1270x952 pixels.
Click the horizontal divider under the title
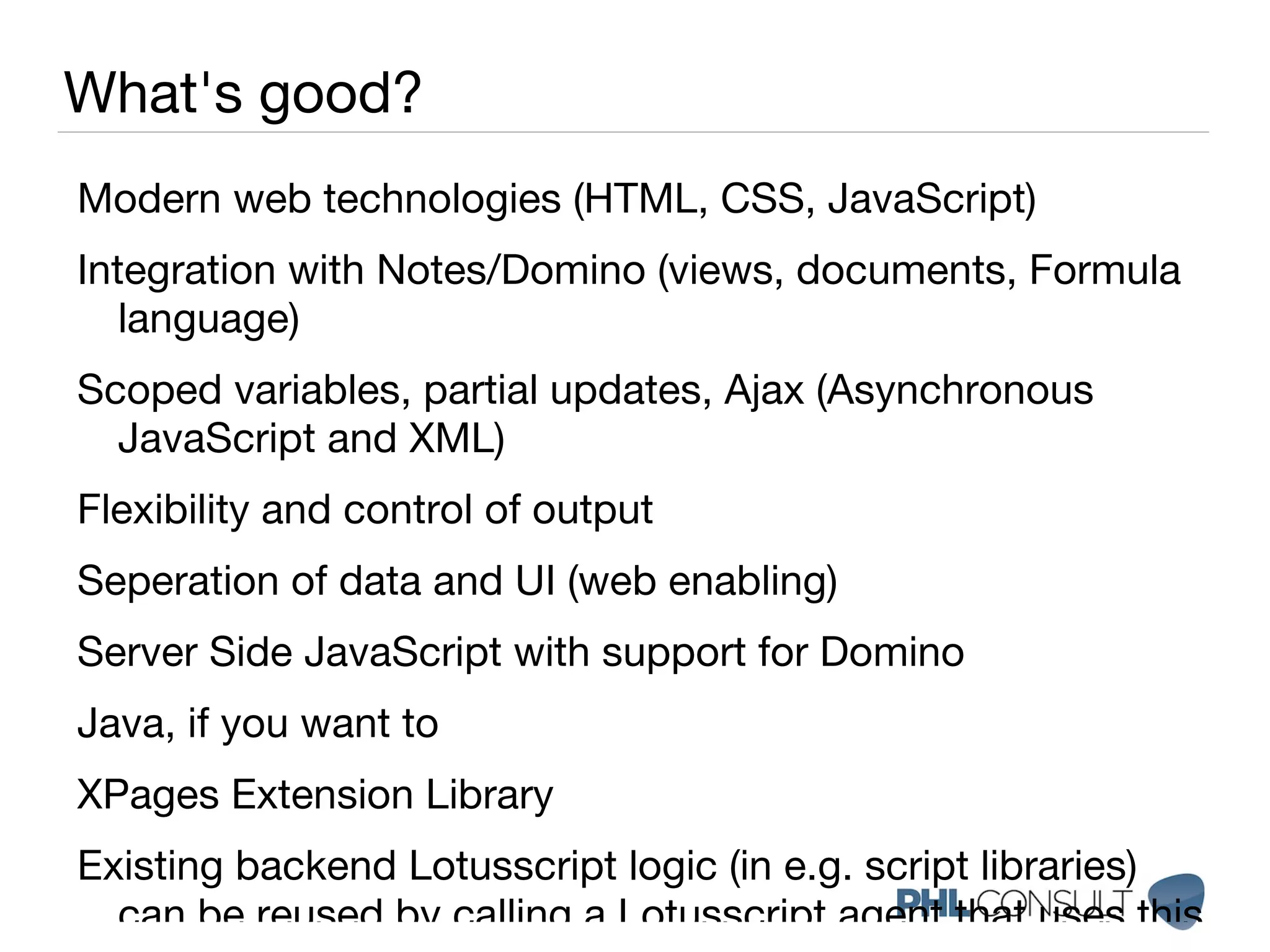pyautogui.click(x=633, y=132)
